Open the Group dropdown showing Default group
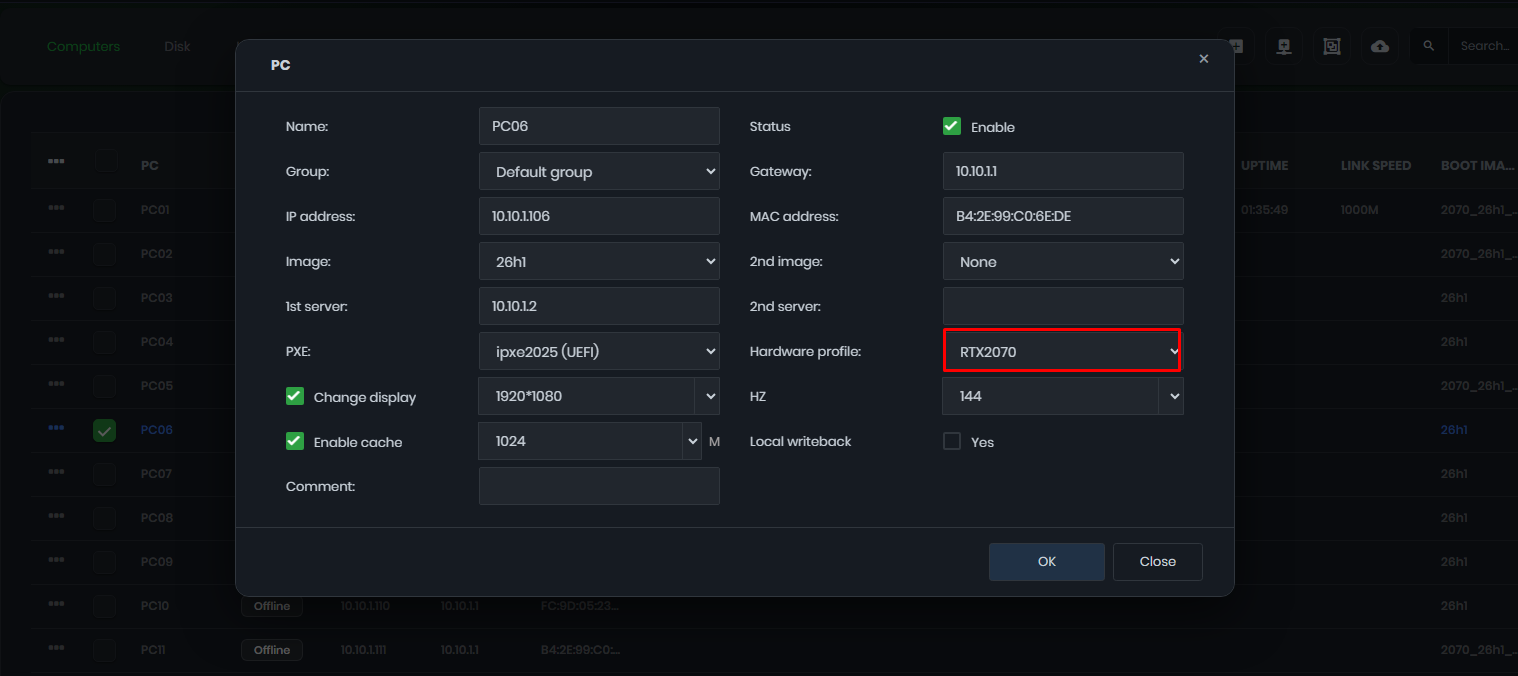Viewport: 1518px width, 676px height. tap(599, 171)
